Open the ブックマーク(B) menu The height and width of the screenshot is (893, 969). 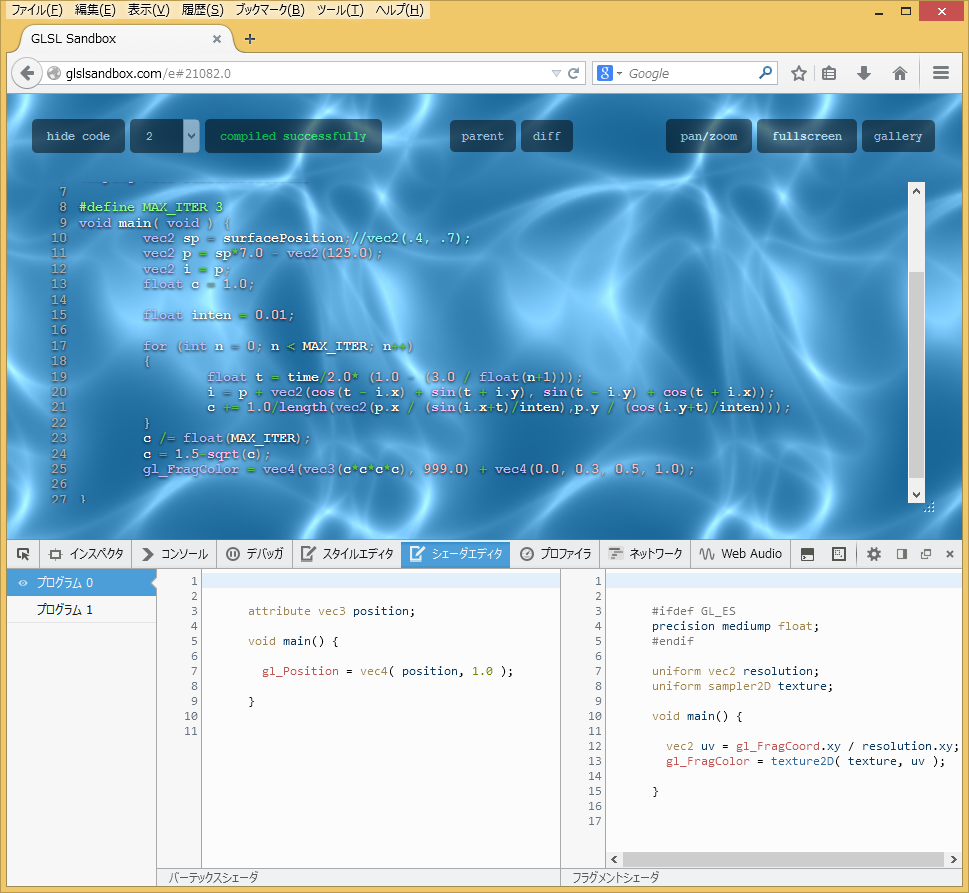[269, 10]
